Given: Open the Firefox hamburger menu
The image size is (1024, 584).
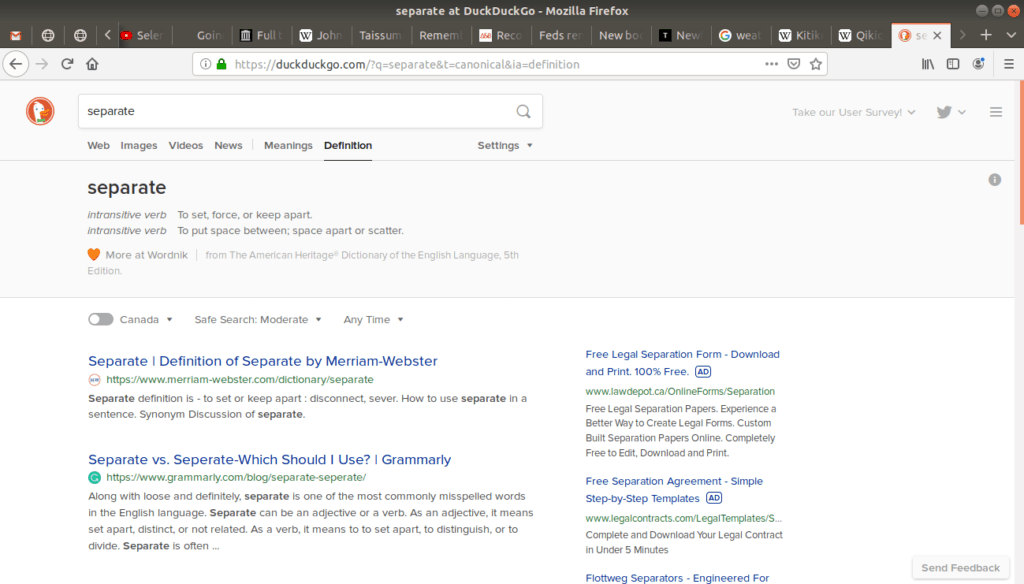Looking at the screenshot, I should 1009,64.
